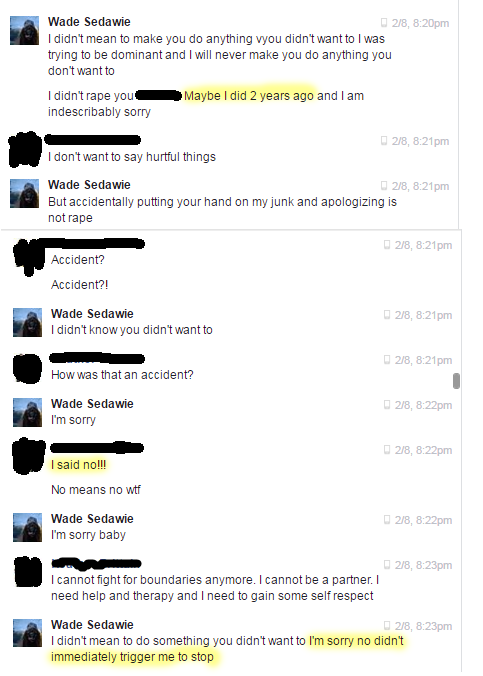Click the 2/8, 8:20pm timestamp
483x676 pixels.
(x=420, y=23)
